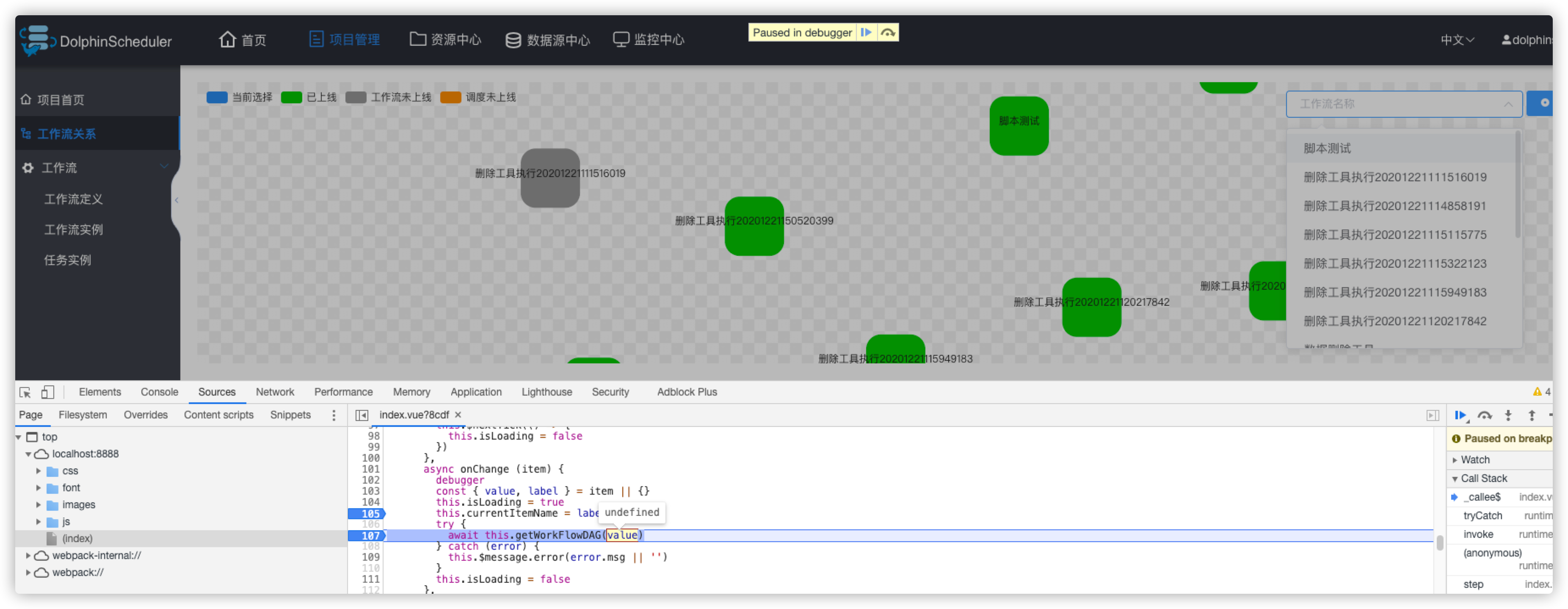Resume script execution in the debugger overlay
The height and width of the screenshot is (609, 1568).
866,32
